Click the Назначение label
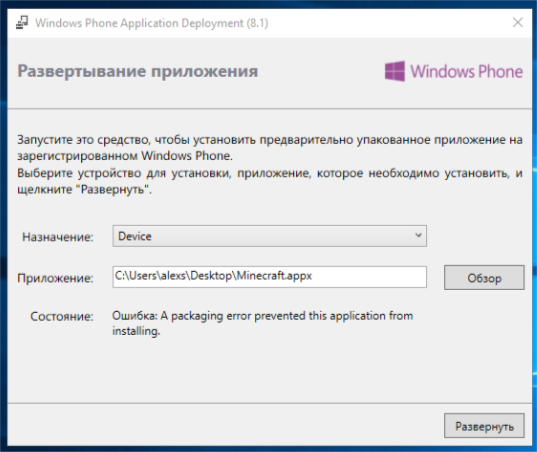537x452 pixels. (58, 237)
